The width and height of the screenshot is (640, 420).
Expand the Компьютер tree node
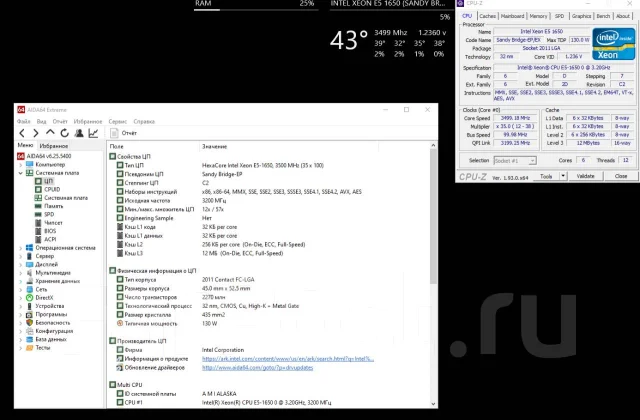(x=20, y=165)
